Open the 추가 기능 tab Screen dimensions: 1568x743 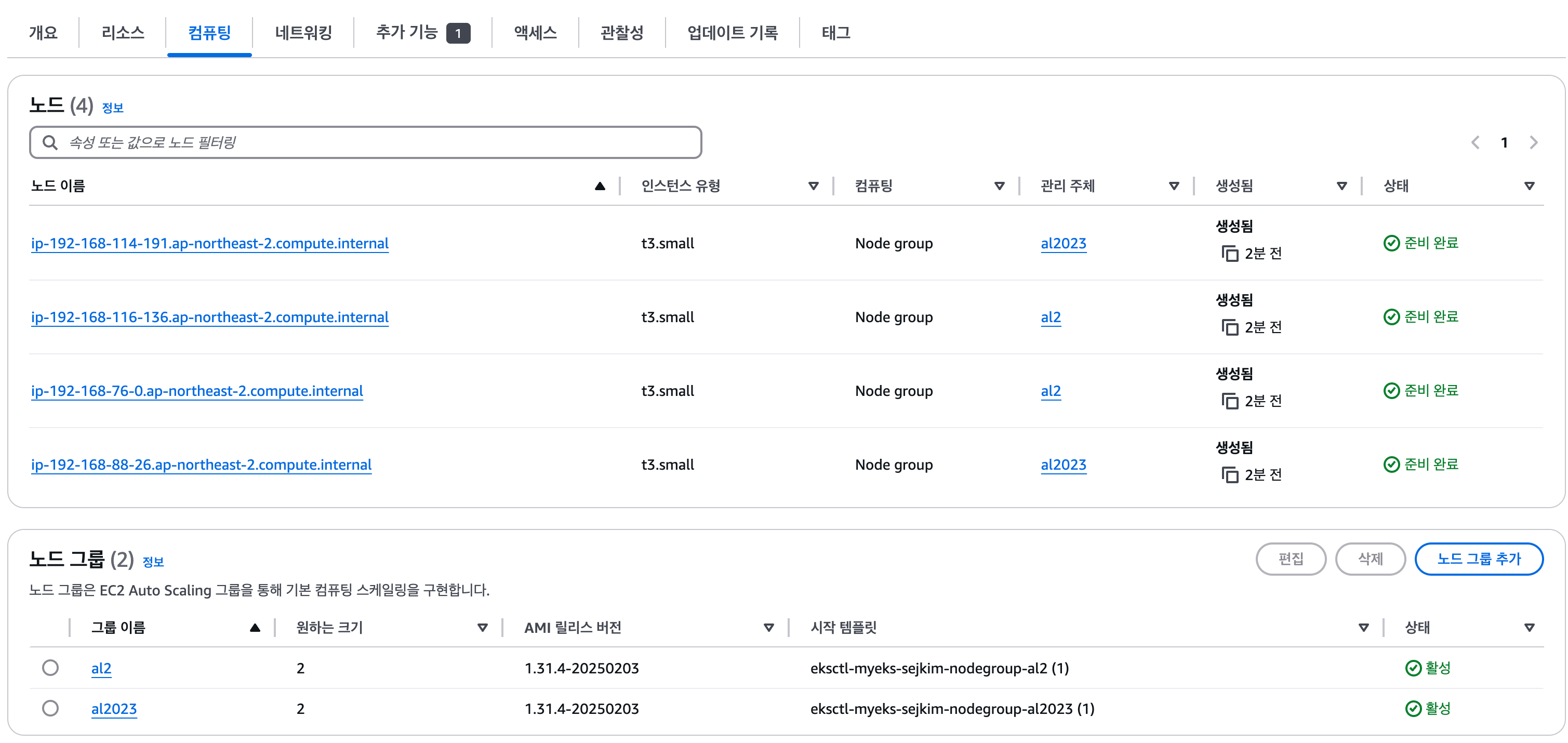[x=422, y=32]
